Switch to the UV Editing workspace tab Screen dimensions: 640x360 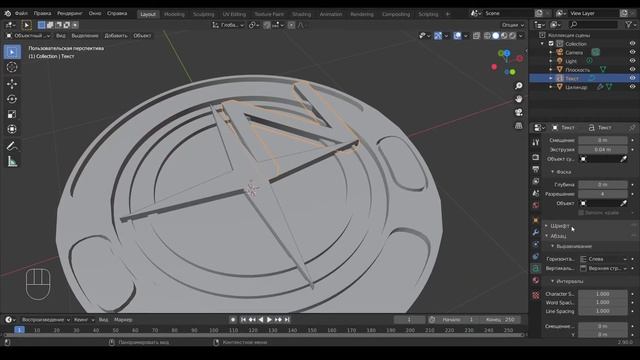234,14
